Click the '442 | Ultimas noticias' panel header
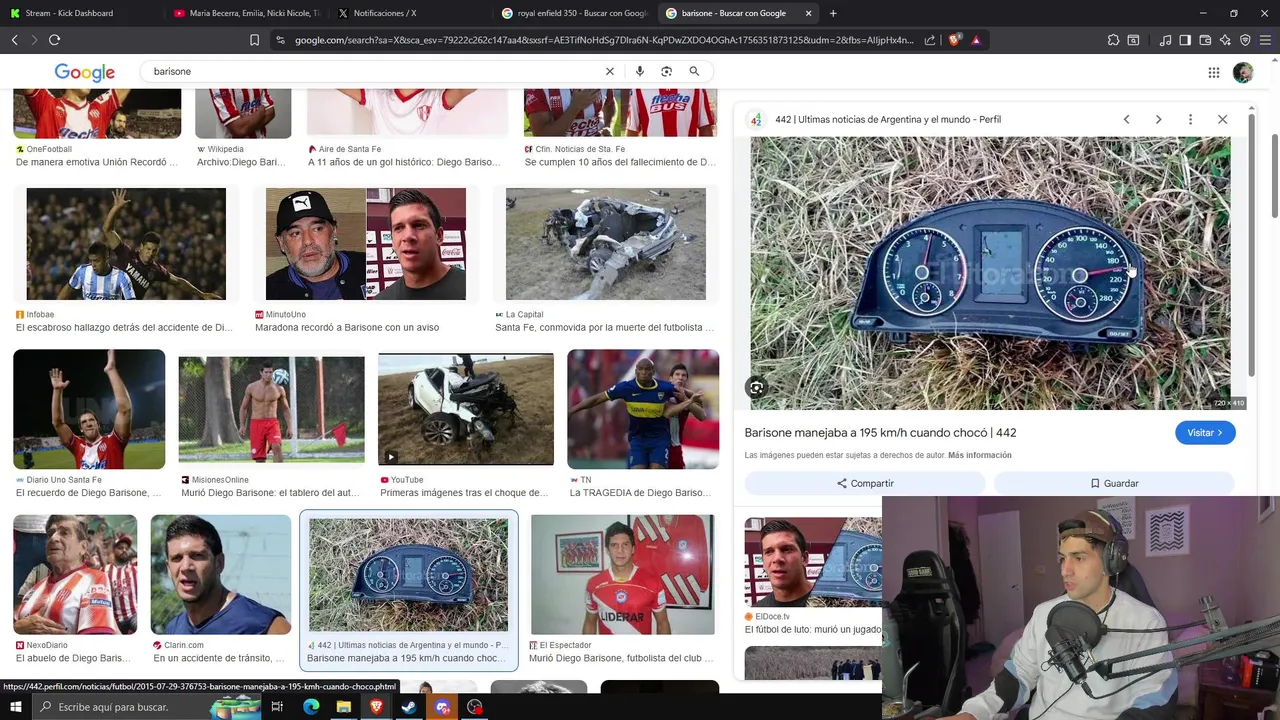The height and width of the screenshot is (720, 1280). pyautogui.click(x=888, y=119)
